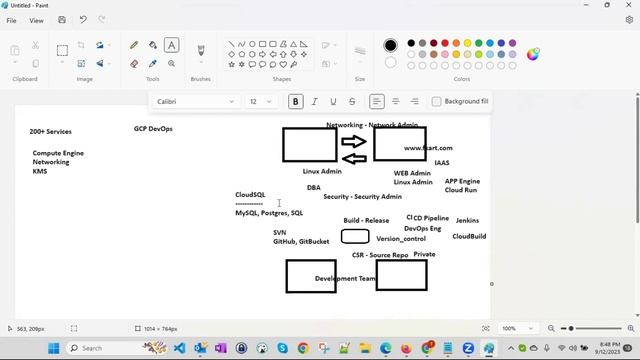Select the Fill bucket tool
Screen dimensions: 640x360
pos(153,45)
